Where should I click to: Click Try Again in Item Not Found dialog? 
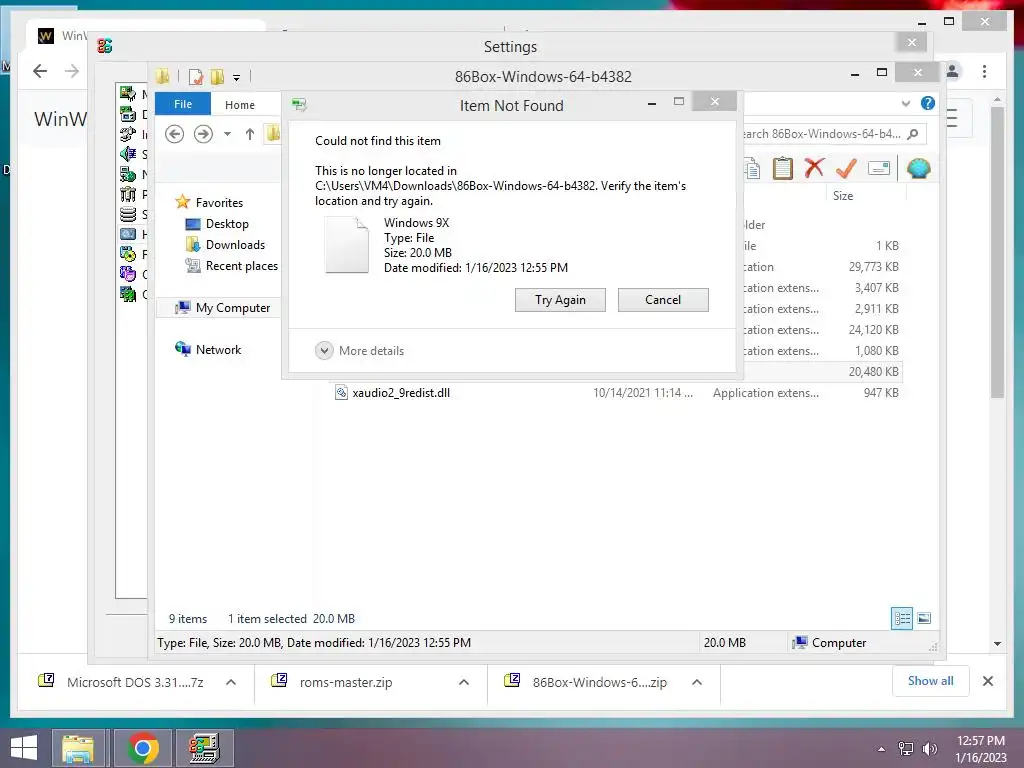tap(560, 300)
